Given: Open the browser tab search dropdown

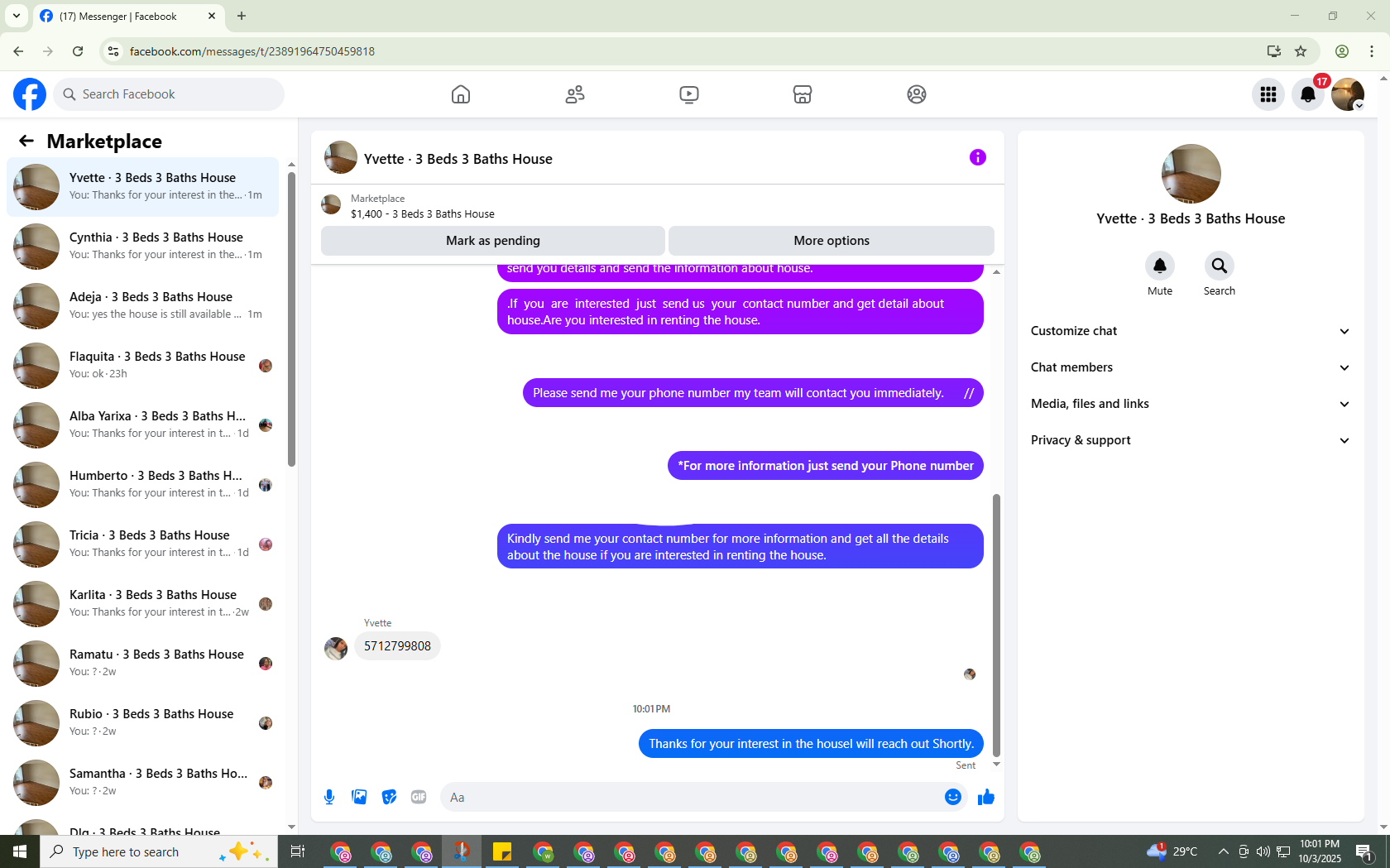Looking at the screenshot, I should (17, 16).
